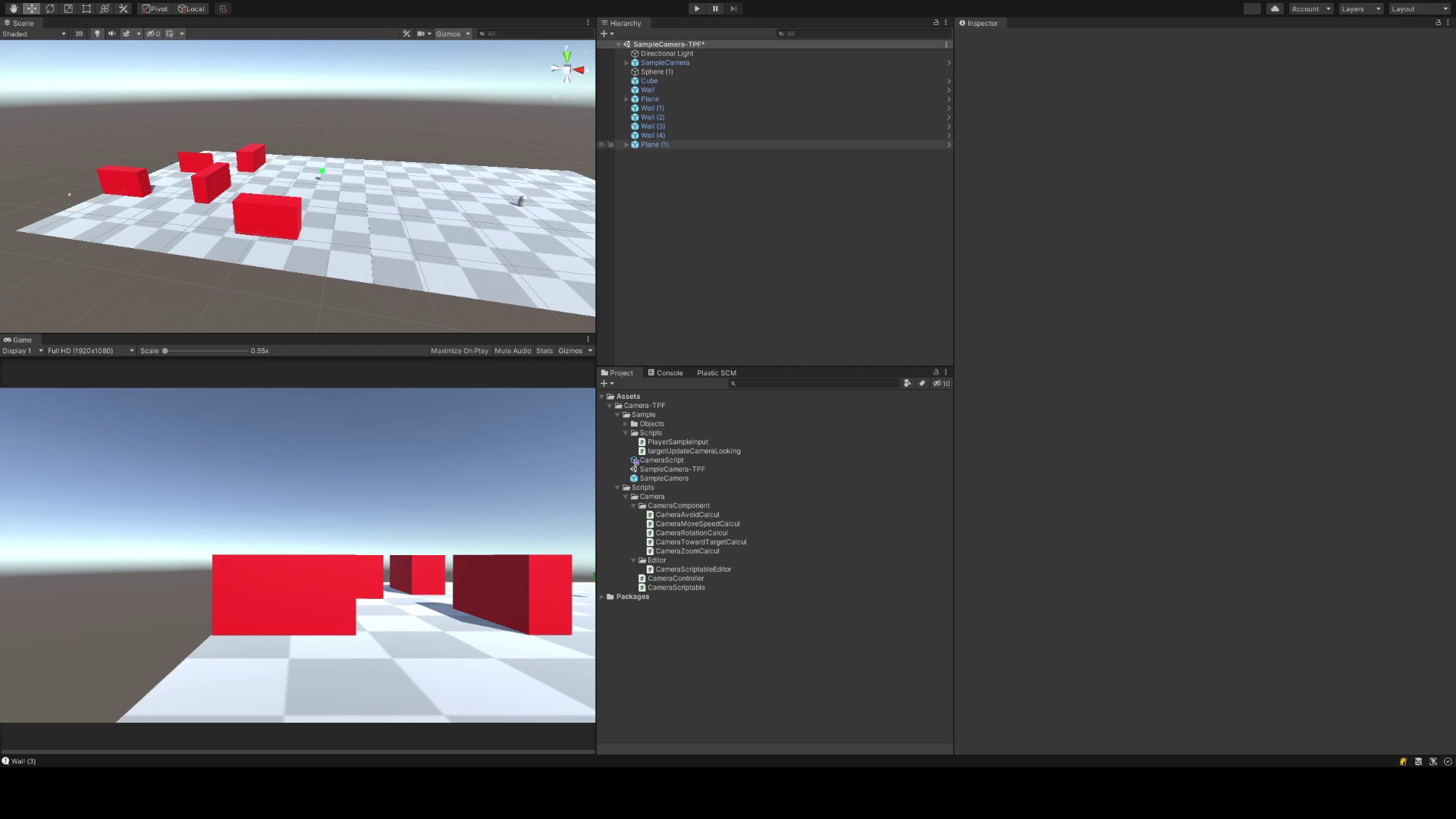Select Cube in Hierarchy
This screenshot has height=819, width=1456.
click(x=649, y=81)
